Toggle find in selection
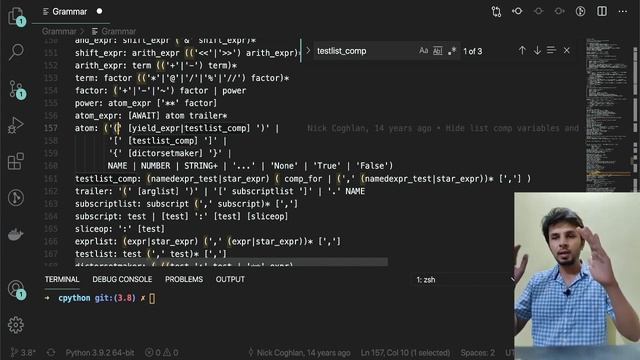The height and width of the screenshot is (360, 640). coord(551,51)
